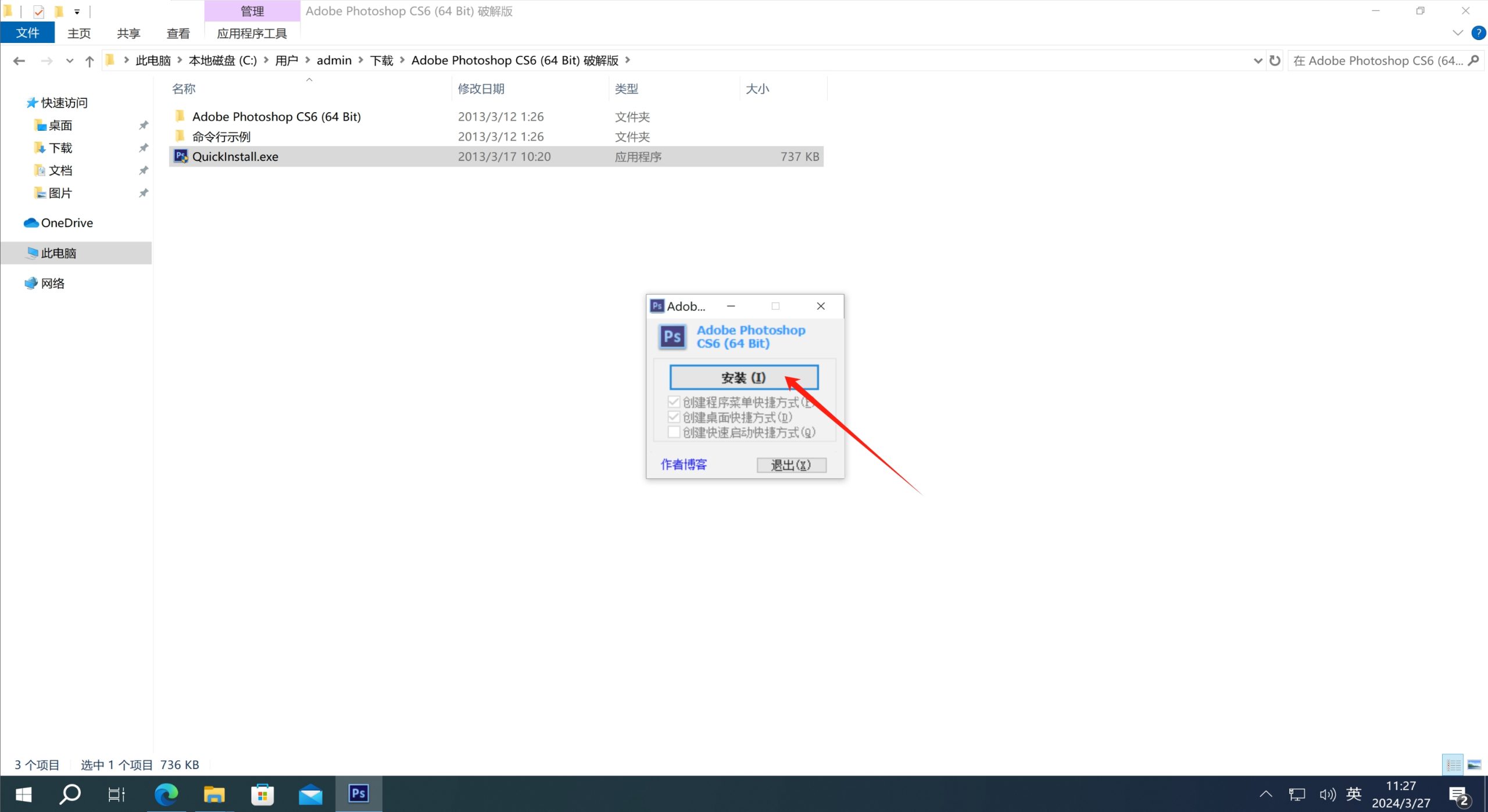1488x812 pixels.
Task: Open the recent locations dropdown arrow
Action: click(70, 60)
